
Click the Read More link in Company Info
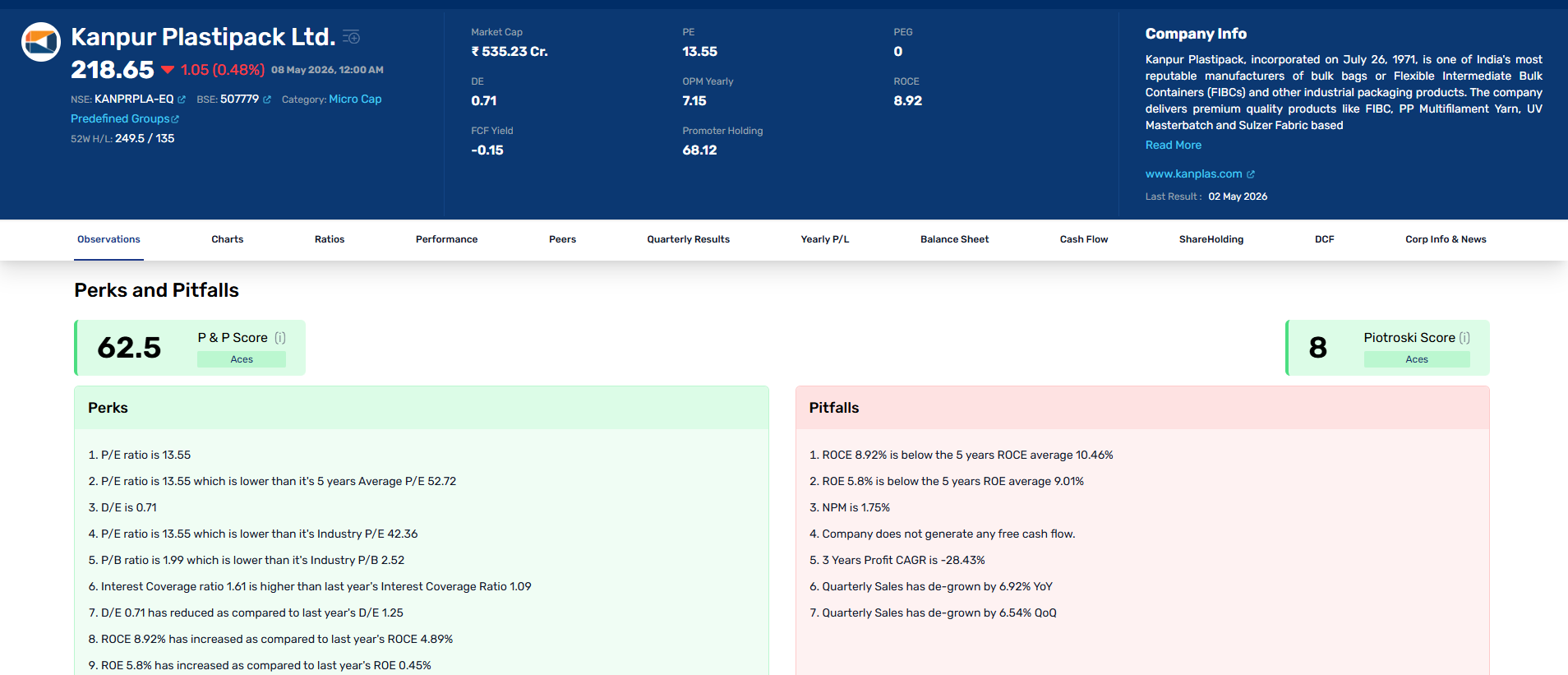pos(1174,145)
